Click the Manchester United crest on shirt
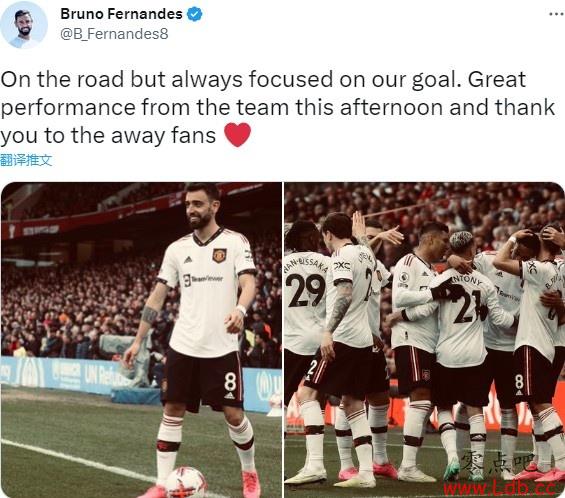This screenshot has height=498, width=565. coord(219,255)
